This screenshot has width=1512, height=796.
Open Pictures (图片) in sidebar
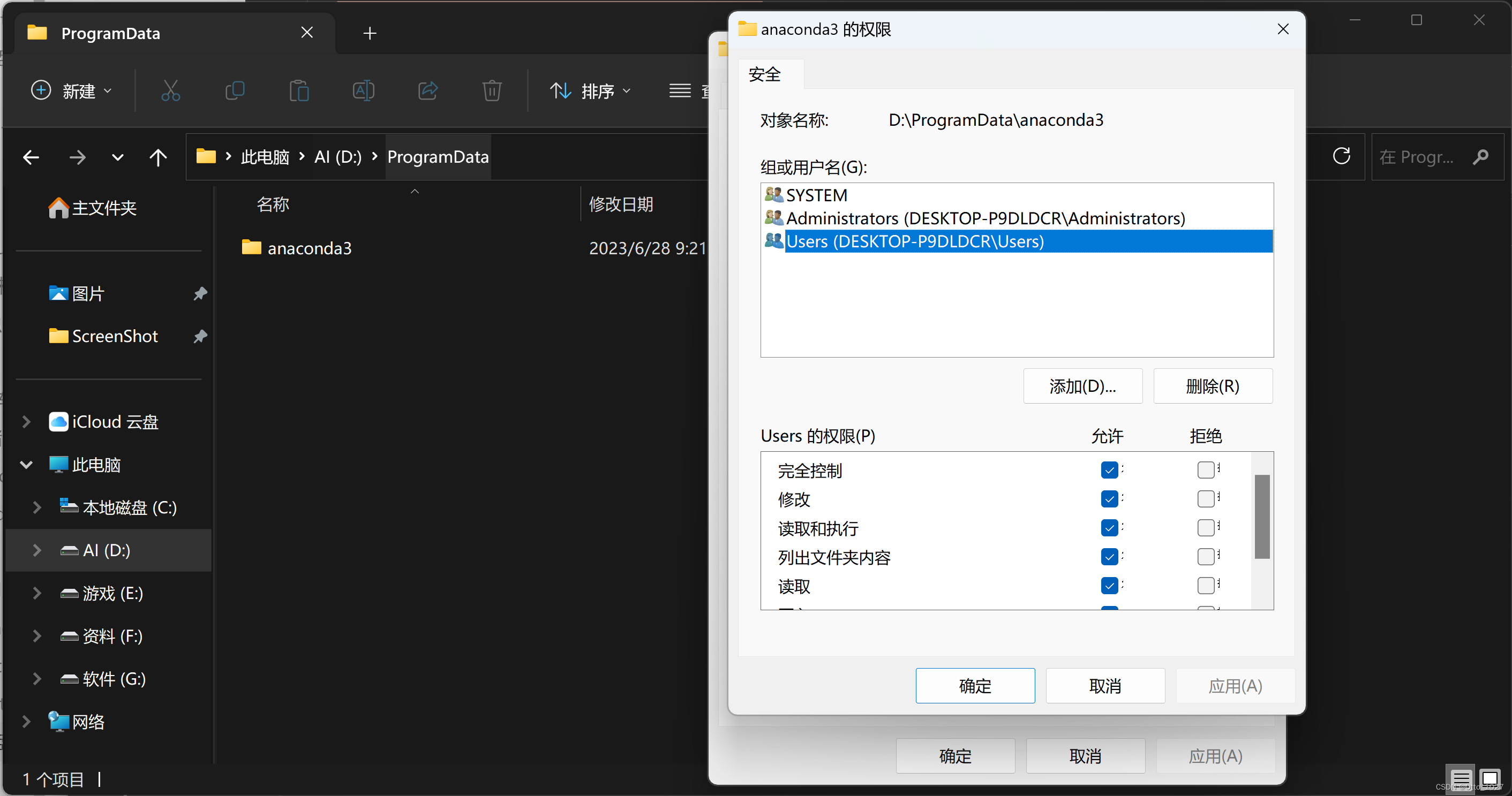coord(76,293)
